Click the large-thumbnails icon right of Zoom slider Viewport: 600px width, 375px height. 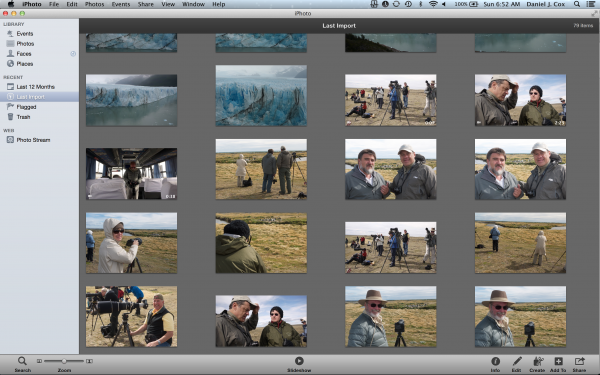pyautogui.click(x=89, y=361)
